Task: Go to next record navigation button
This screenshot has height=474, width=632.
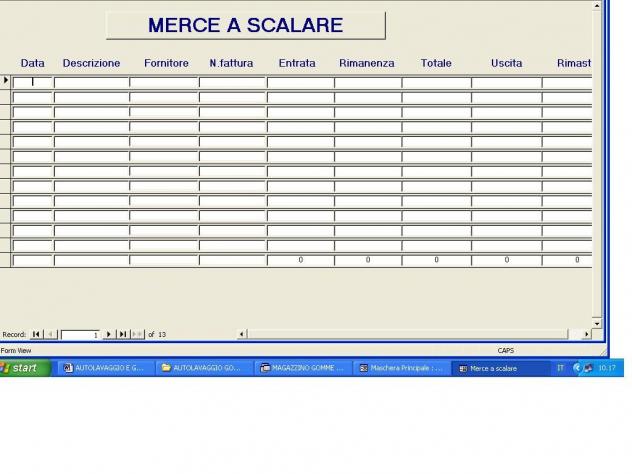Action: pyautogui.click(x=108, y=334)
